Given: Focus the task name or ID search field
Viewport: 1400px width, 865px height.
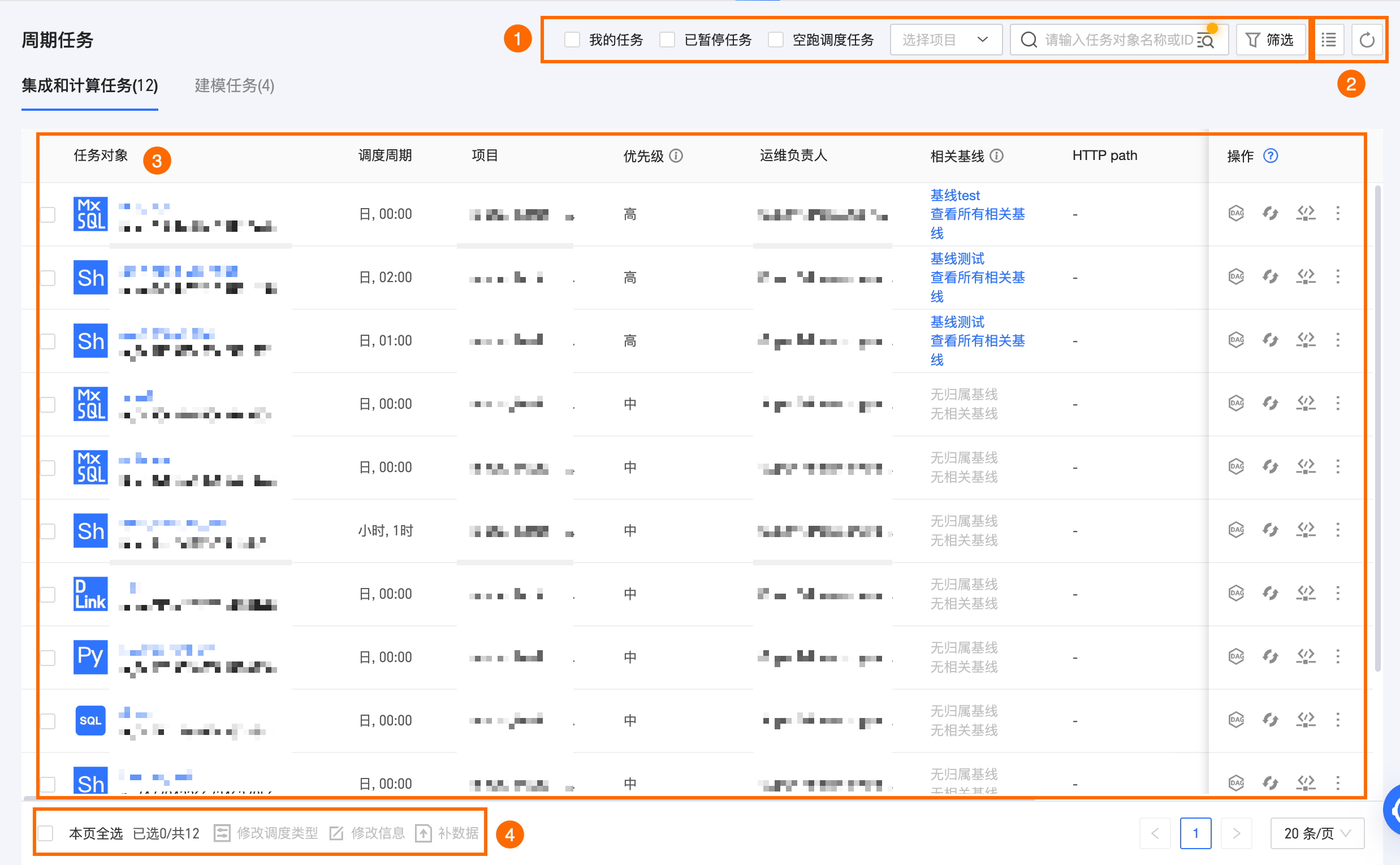Looking at the screenshot, I should (x=1116, y=40).
